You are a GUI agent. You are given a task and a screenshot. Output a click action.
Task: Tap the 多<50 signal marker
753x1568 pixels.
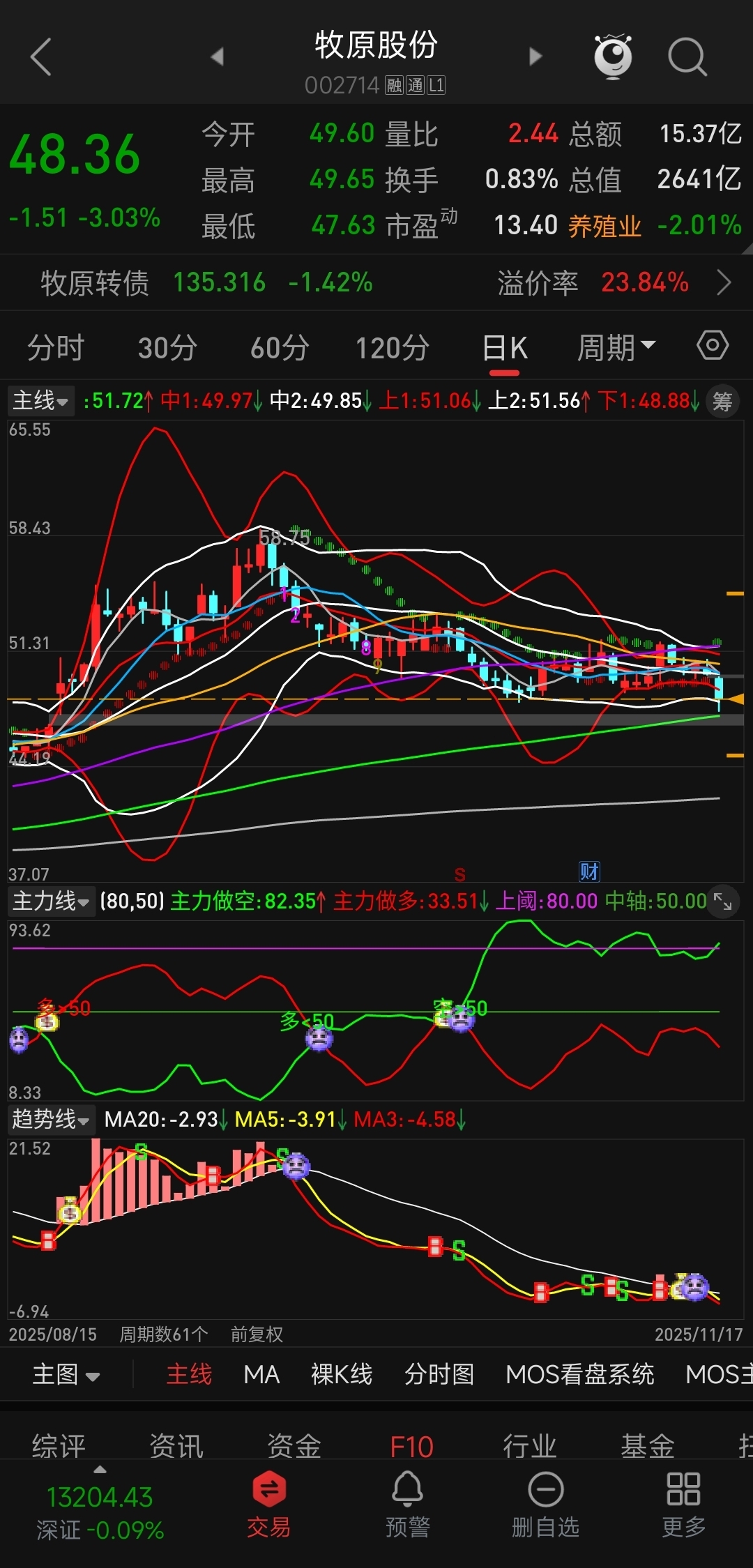click(x=307, y=1021)
